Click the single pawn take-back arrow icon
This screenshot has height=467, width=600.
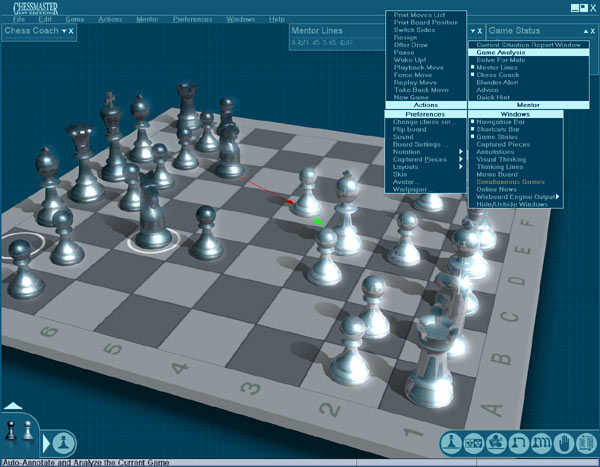click(518, 443)
